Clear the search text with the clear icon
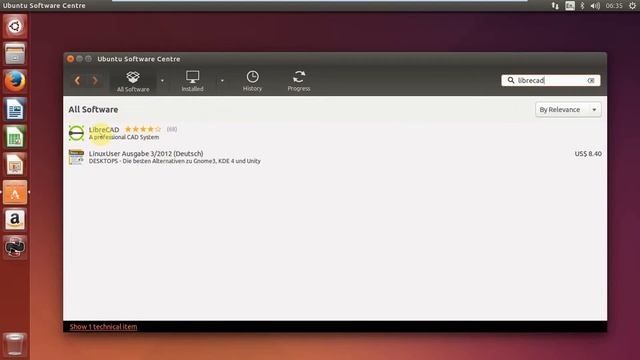 [591, 80]
